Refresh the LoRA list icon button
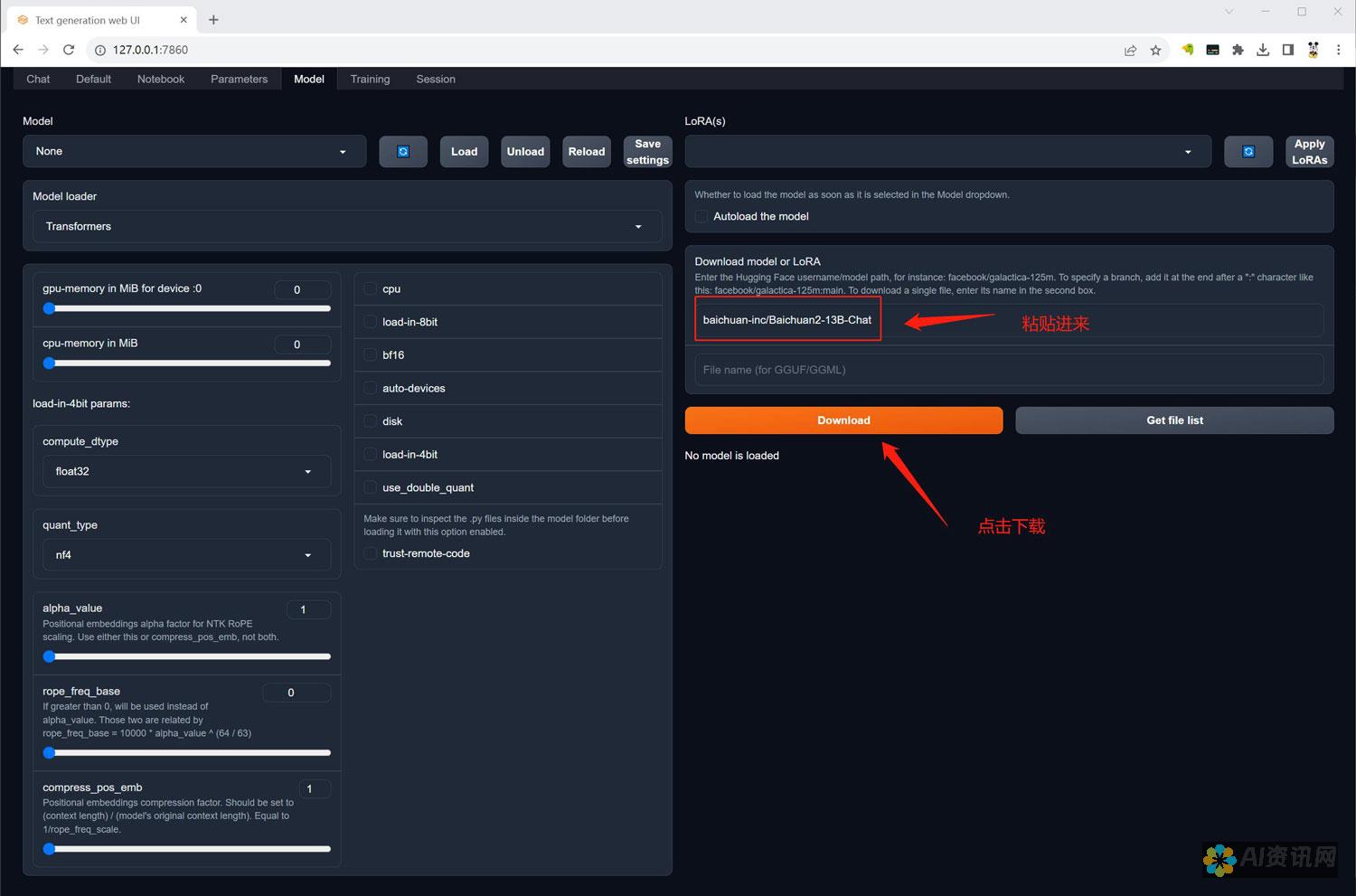Viewport: 1356px width, 896px height. [1248, 152]
